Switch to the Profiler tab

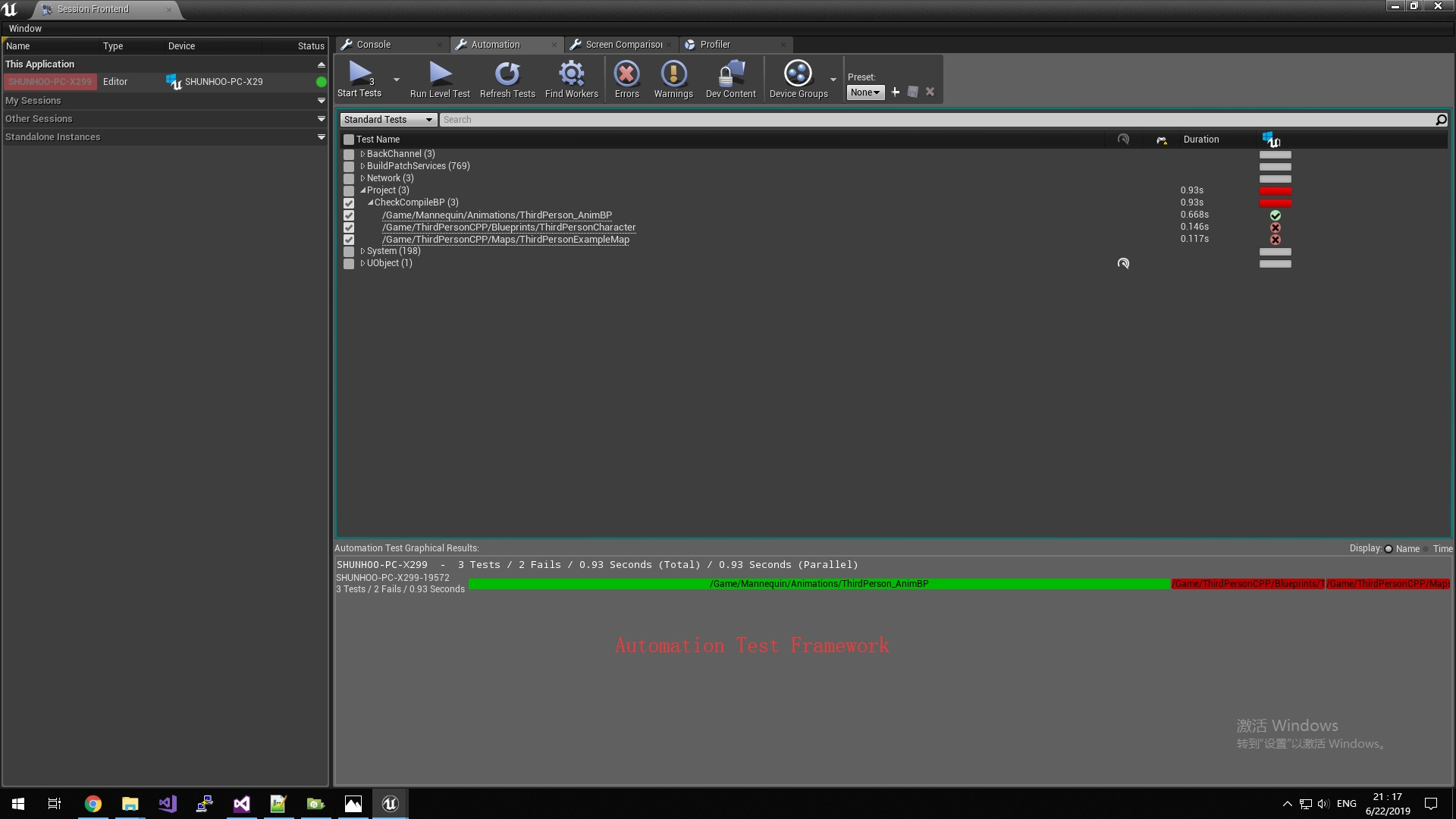714,45
